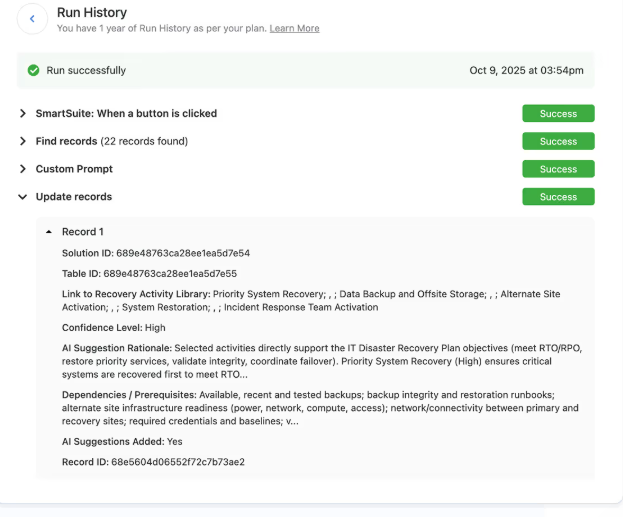The height and width of the screenshot is (517, 623).
Task: Expand the Custom Prompt step
Action: 23,169
